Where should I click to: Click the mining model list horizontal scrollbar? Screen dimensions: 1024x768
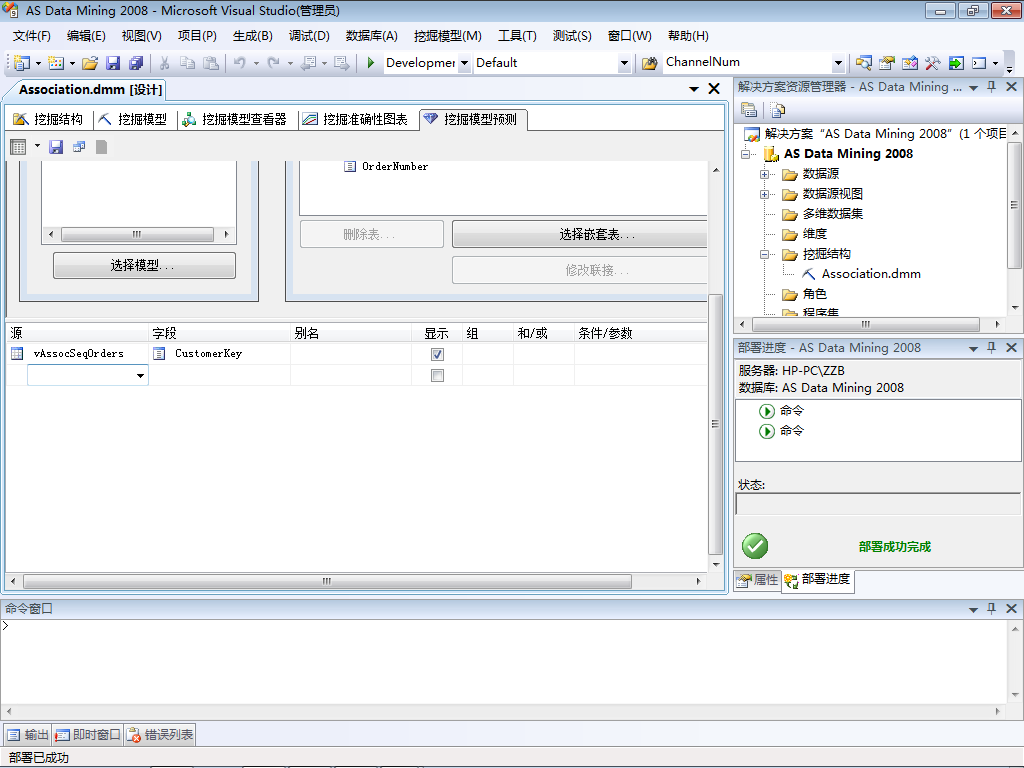pyautogui.click(x=138, y=234)
